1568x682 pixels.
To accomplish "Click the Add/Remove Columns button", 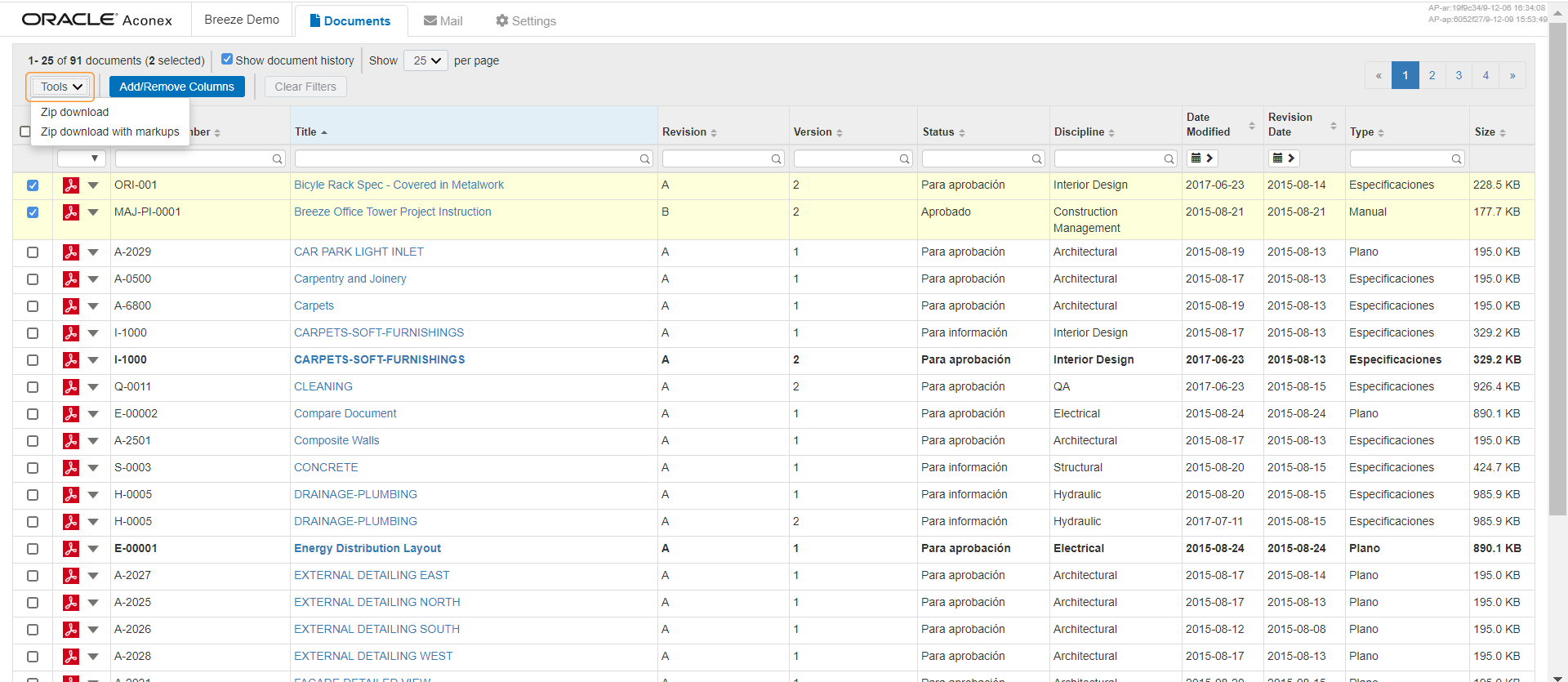I will [176, 87].
